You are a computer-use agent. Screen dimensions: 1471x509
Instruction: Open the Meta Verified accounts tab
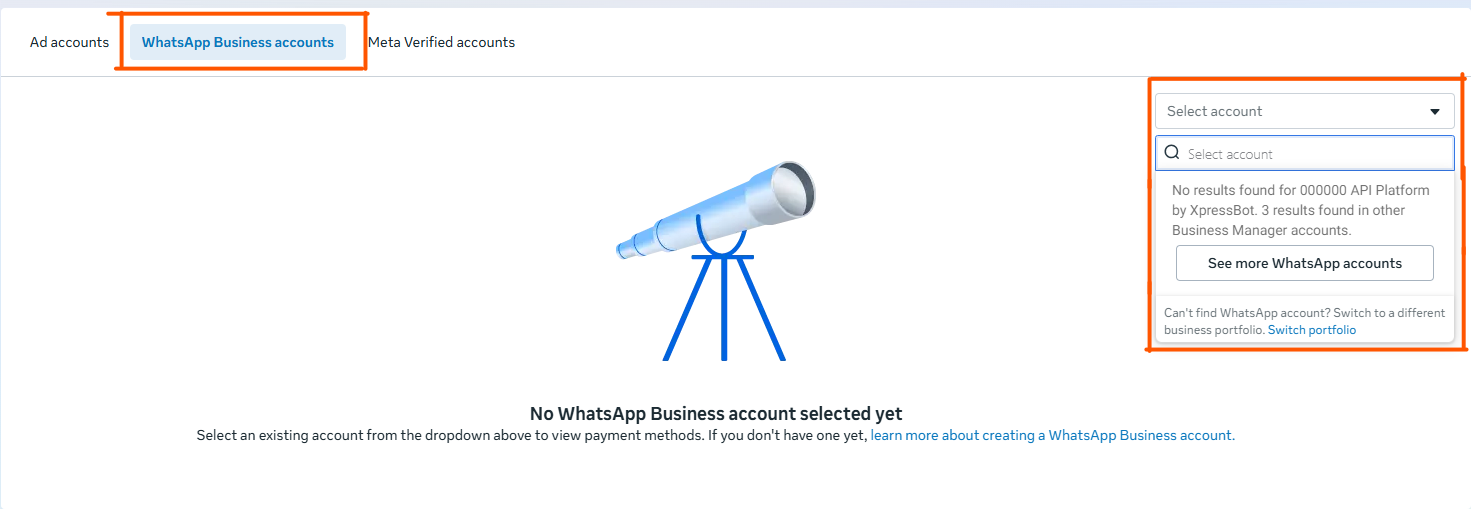(441, 42)
